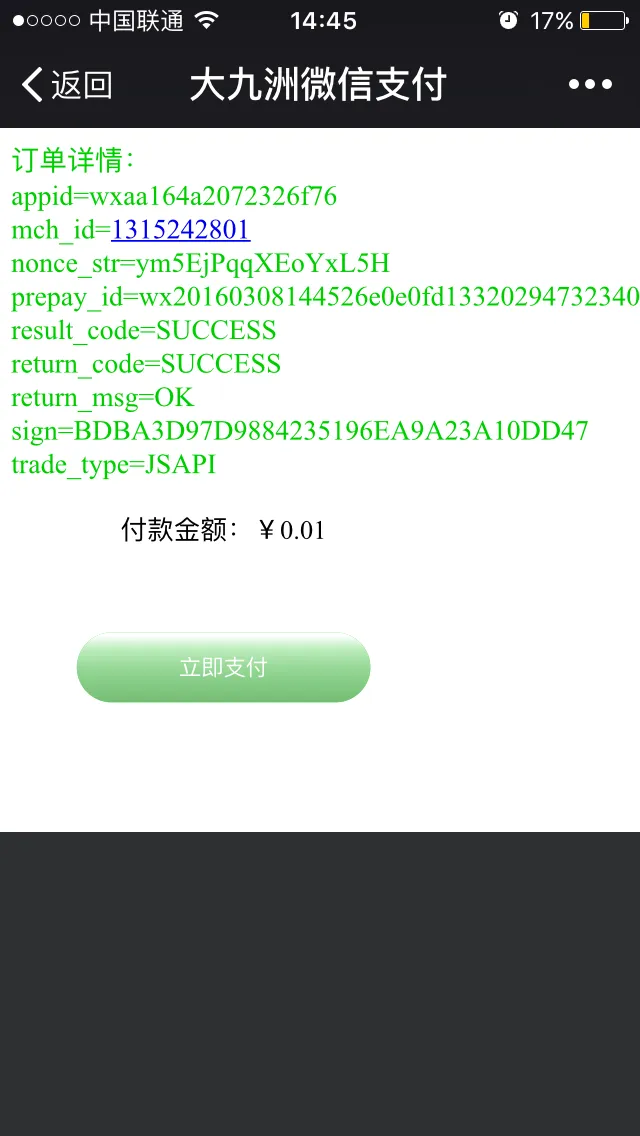This screenshot has width=640, height=1136.
Task: Tap the nonce_str=ym5EjPqqXEoYxL5H line
Action: 200,264
